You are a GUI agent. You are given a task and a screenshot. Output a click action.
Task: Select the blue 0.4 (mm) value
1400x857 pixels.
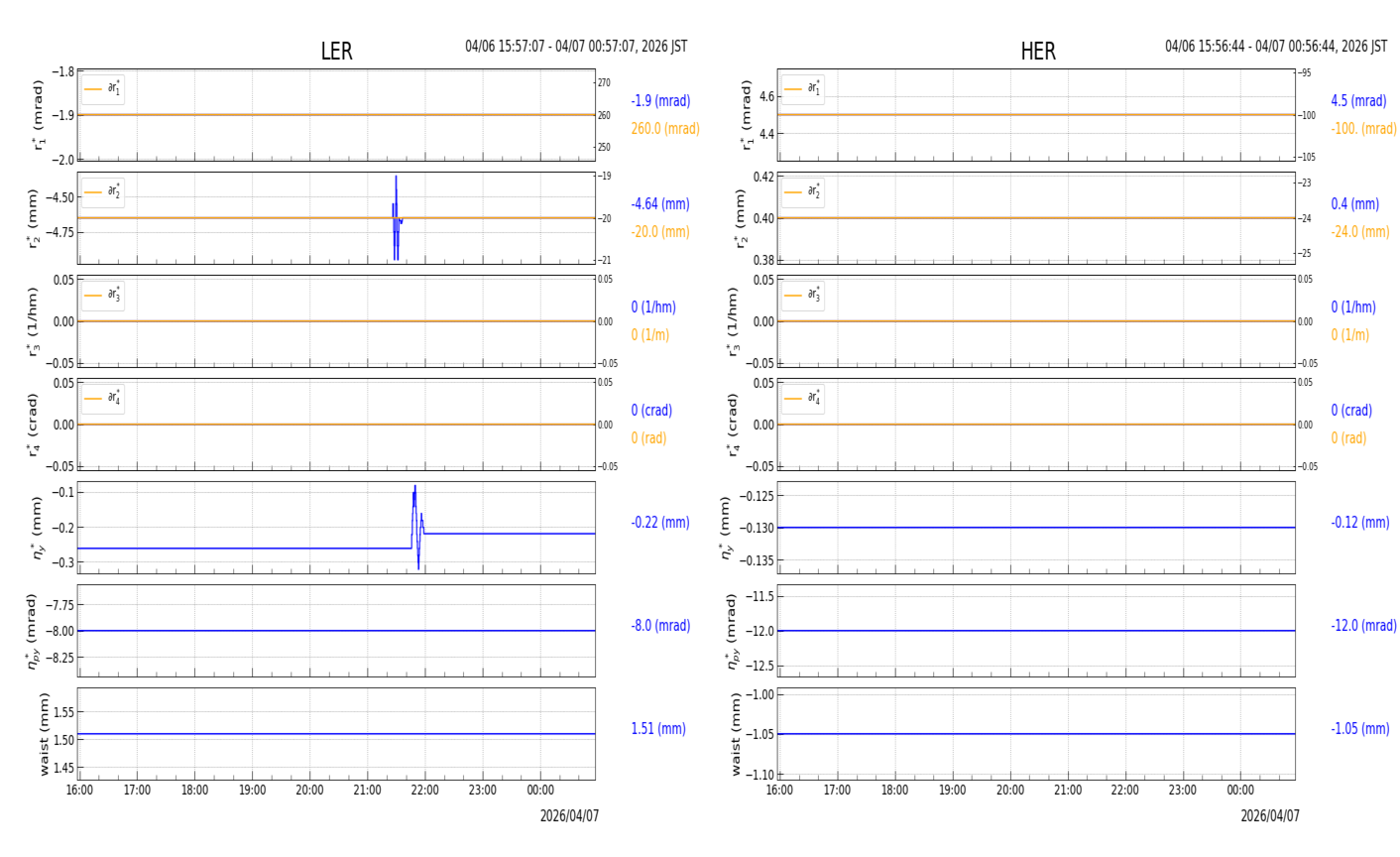click(1354, 204)
